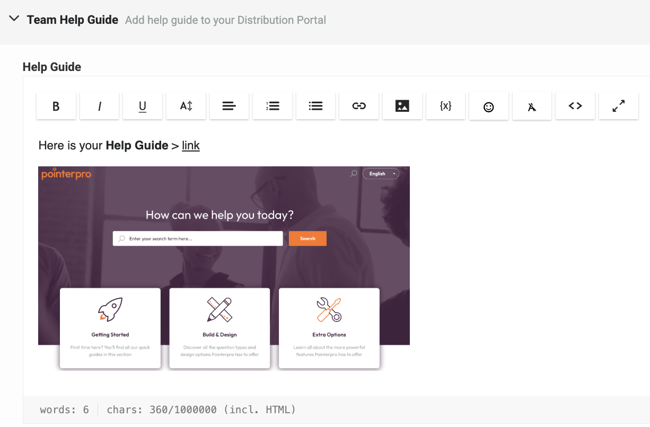Click the Getting Started card

[110, 327]
